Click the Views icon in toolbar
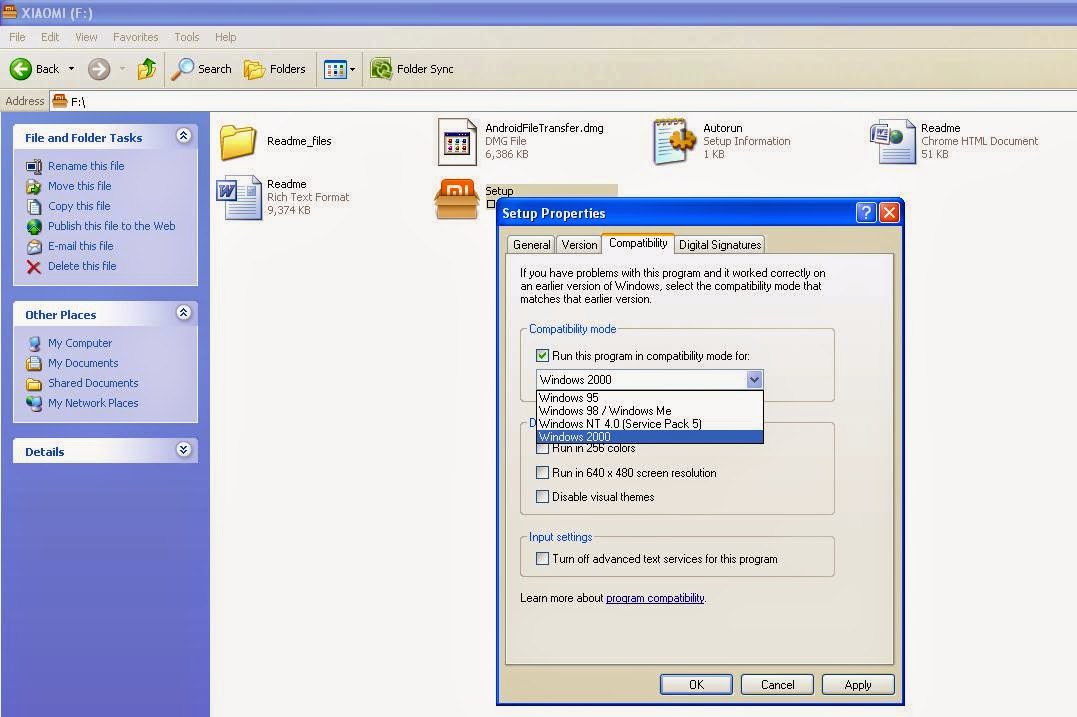The image size is (1077, 717). pos(335,69)
